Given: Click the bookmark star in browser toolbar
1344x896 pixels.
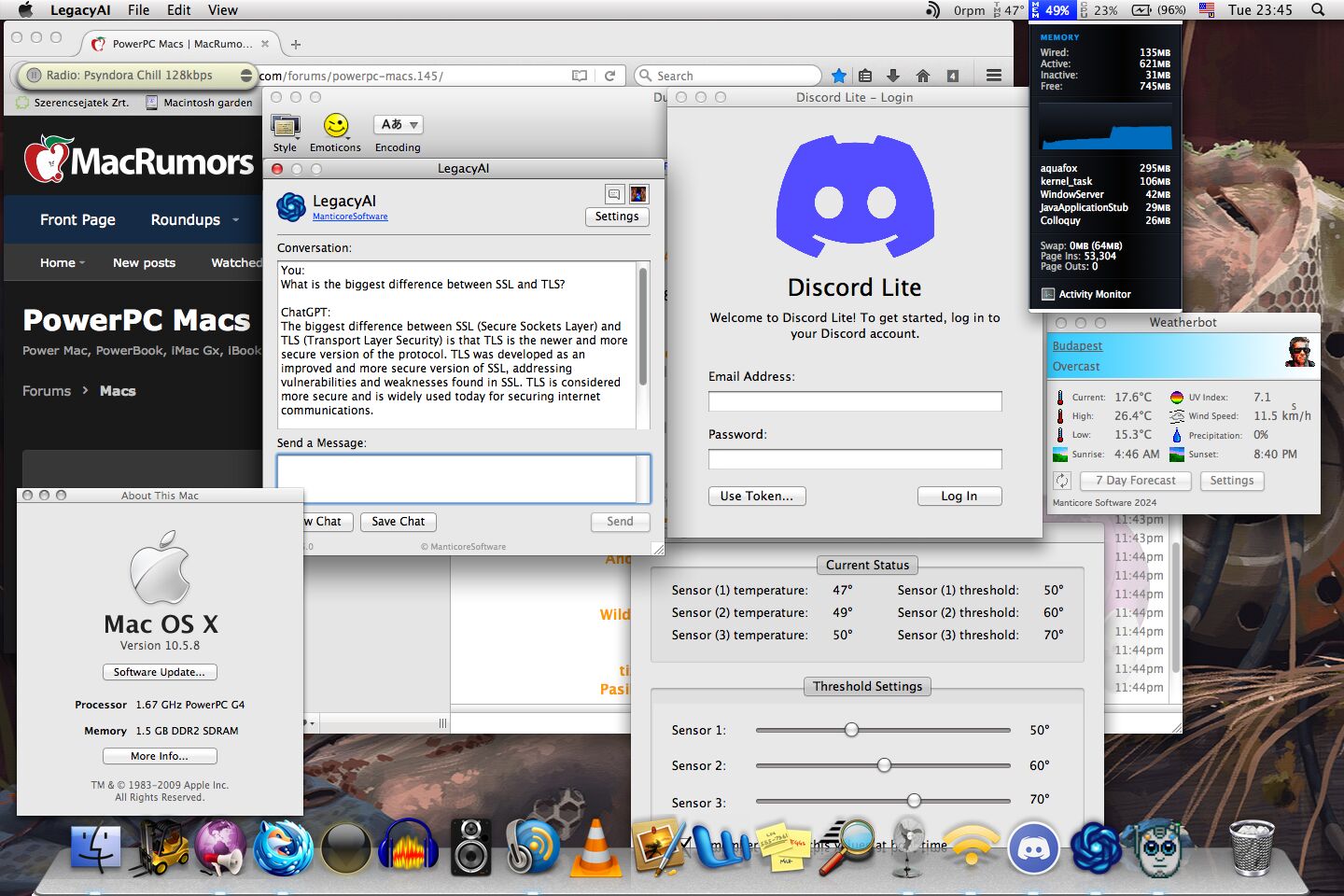Looking at the screenshot, I should (x=838, y=76).
